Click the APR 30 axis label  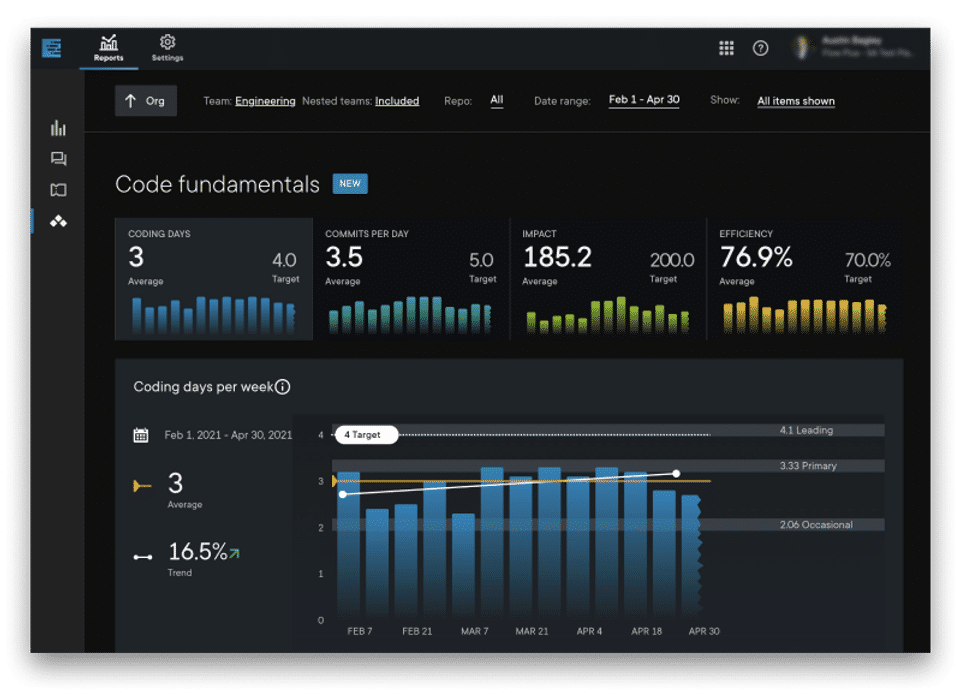tap(703, 631)
